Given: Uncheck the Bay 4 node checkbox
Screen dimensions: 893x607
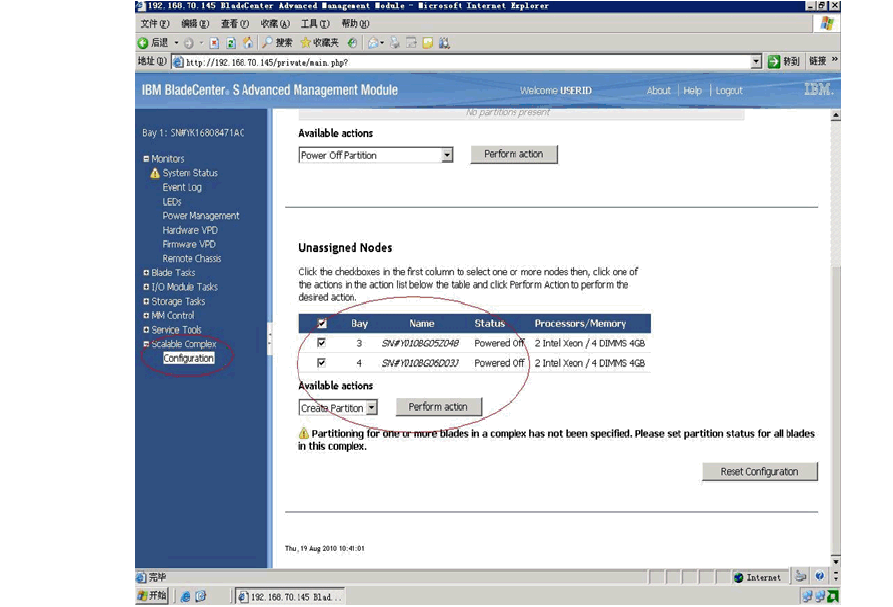Looking at the screenshot, I should click(x=321, y=363).
